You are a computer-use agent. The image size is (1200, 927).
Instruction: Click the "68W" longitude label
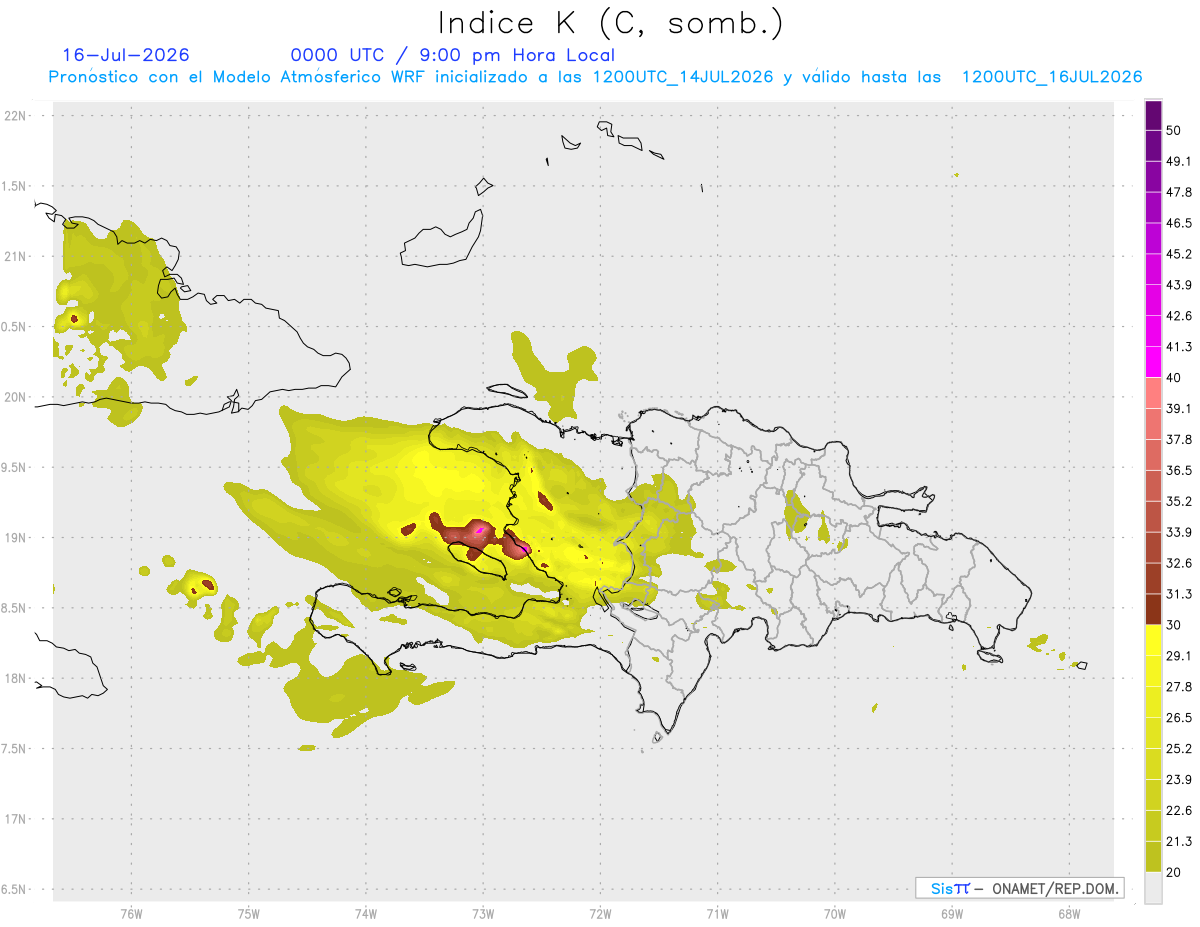pos(1068,913)
